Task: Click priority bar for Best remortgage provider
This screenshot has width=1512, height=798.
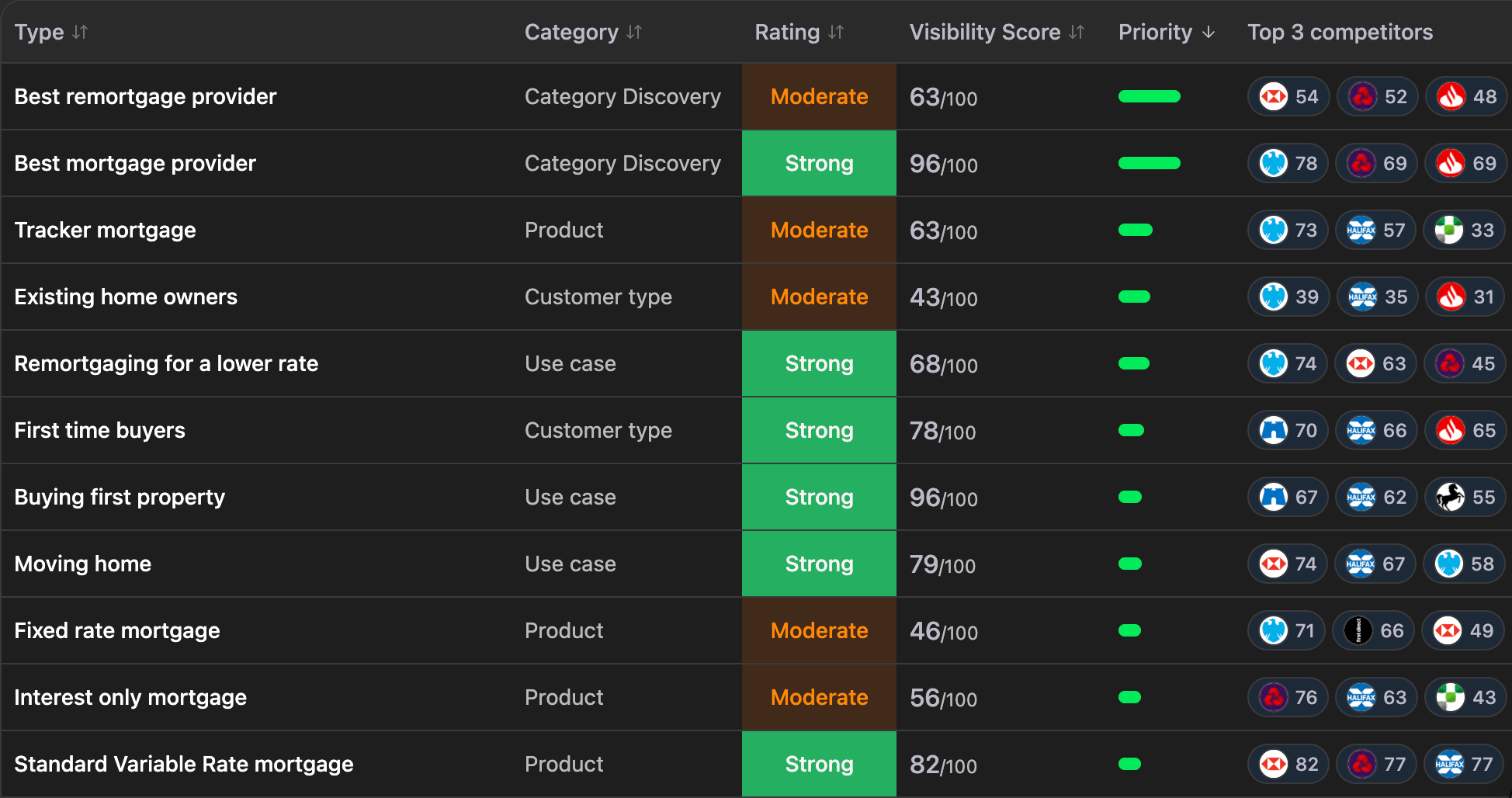Action: tap(1149, 97)
